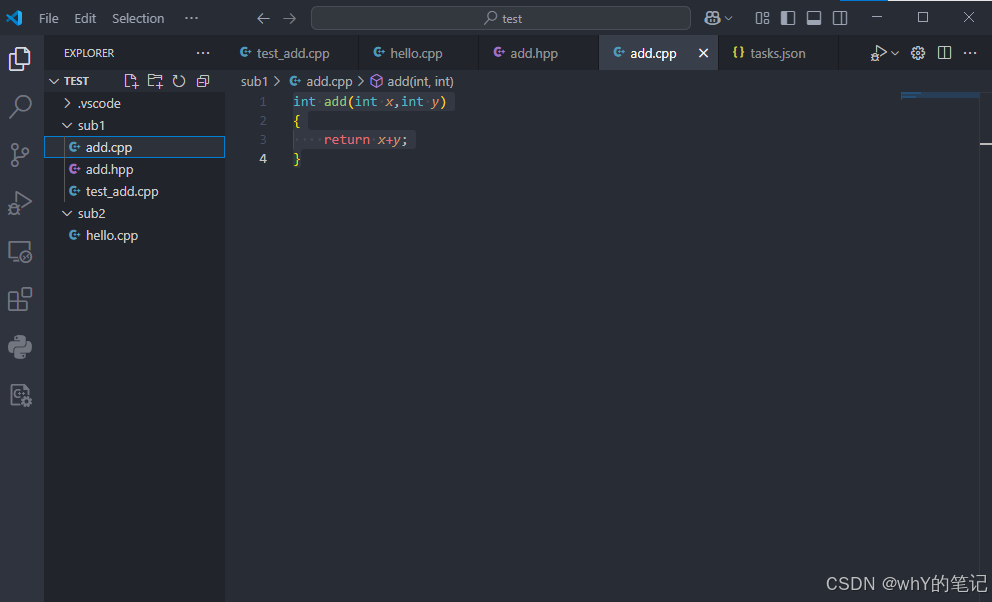Click line number 4 in gutter
Screen dimensions: 992x602
[263, 159]
